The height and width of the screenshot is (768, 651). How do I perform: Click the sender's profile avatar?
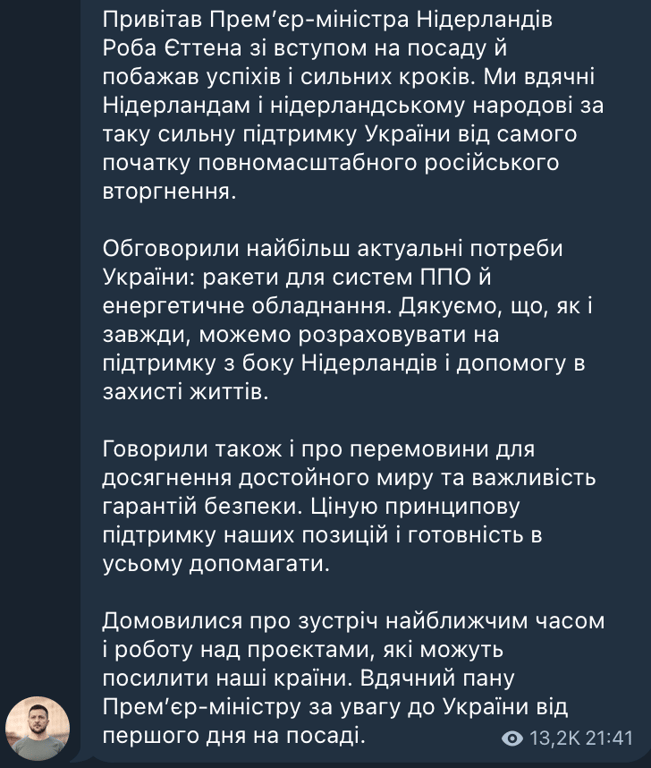38,728
